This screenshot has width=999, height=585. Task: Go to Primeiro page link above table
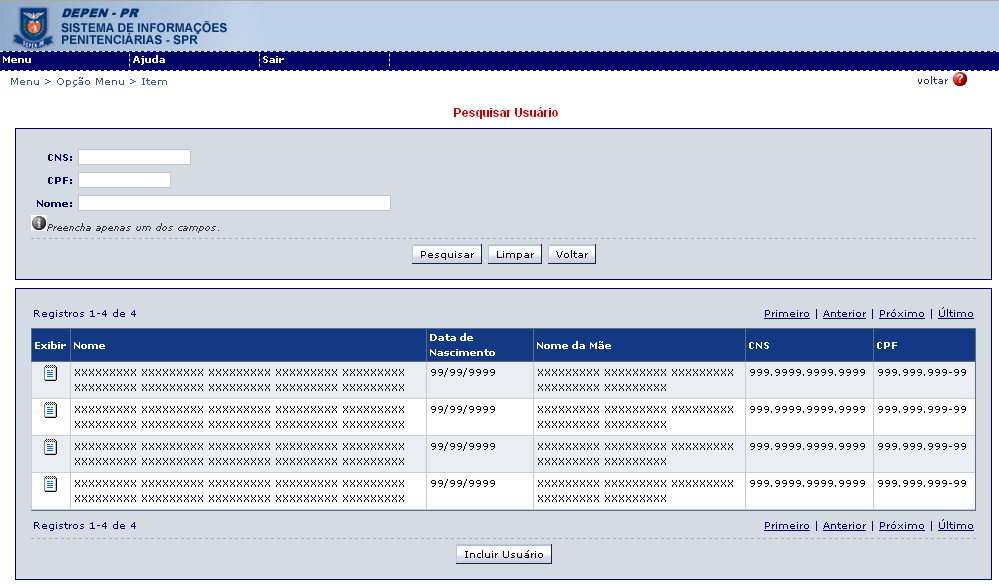click(786, 314)
